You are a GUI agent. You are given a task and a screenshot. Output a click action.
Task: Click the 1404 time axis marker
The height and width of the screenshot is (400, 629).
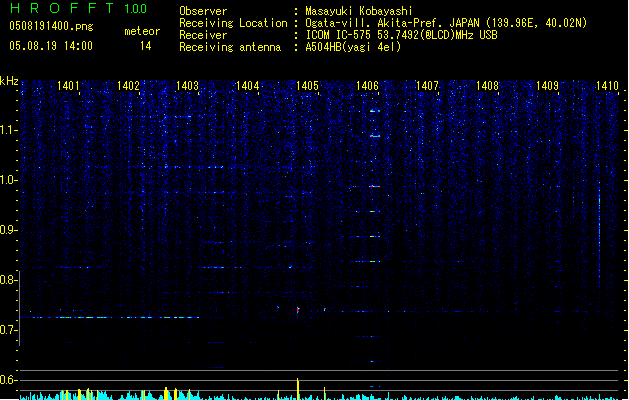248,86
